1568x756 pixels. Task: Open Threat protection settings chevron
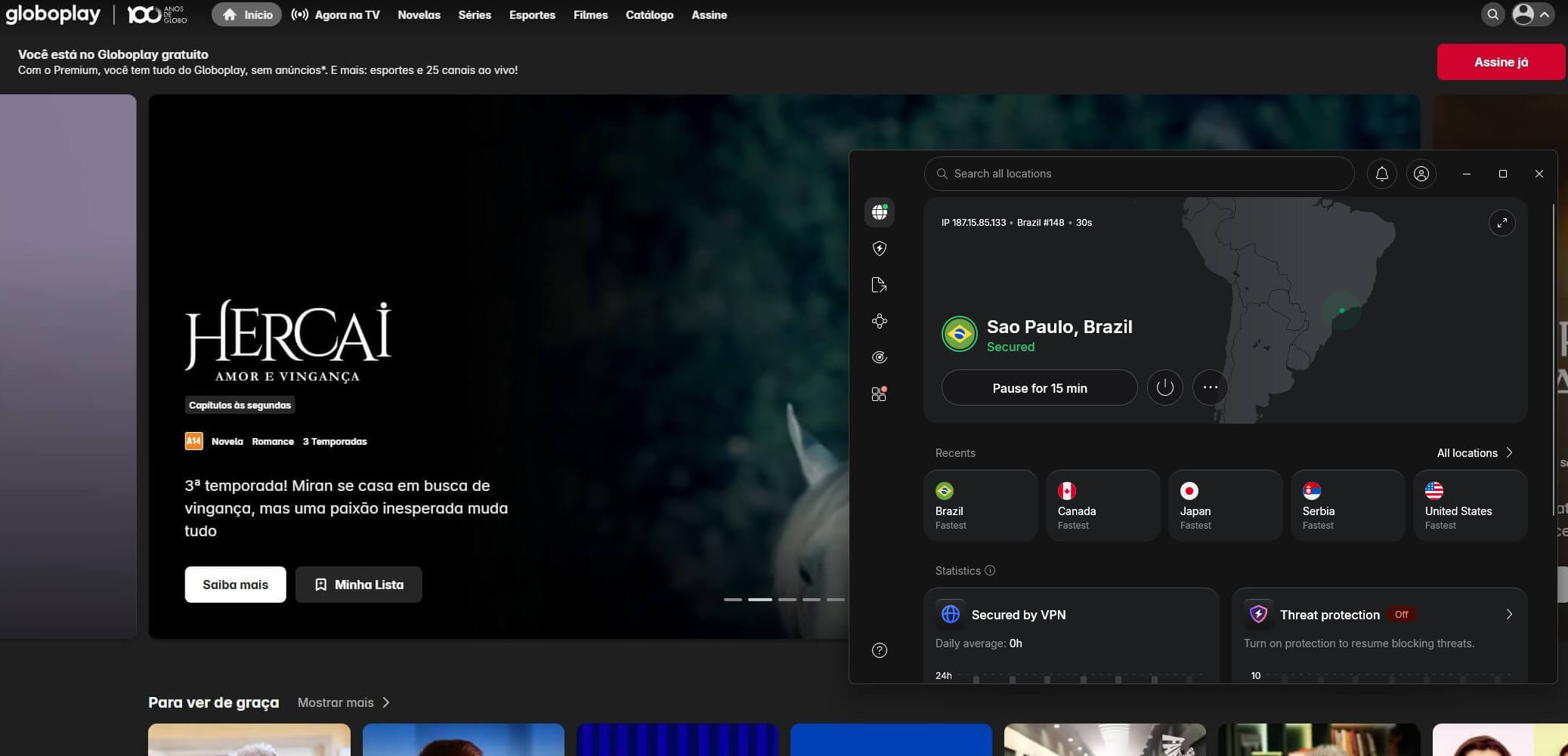pyautogui.click(x=1509, y=614)
